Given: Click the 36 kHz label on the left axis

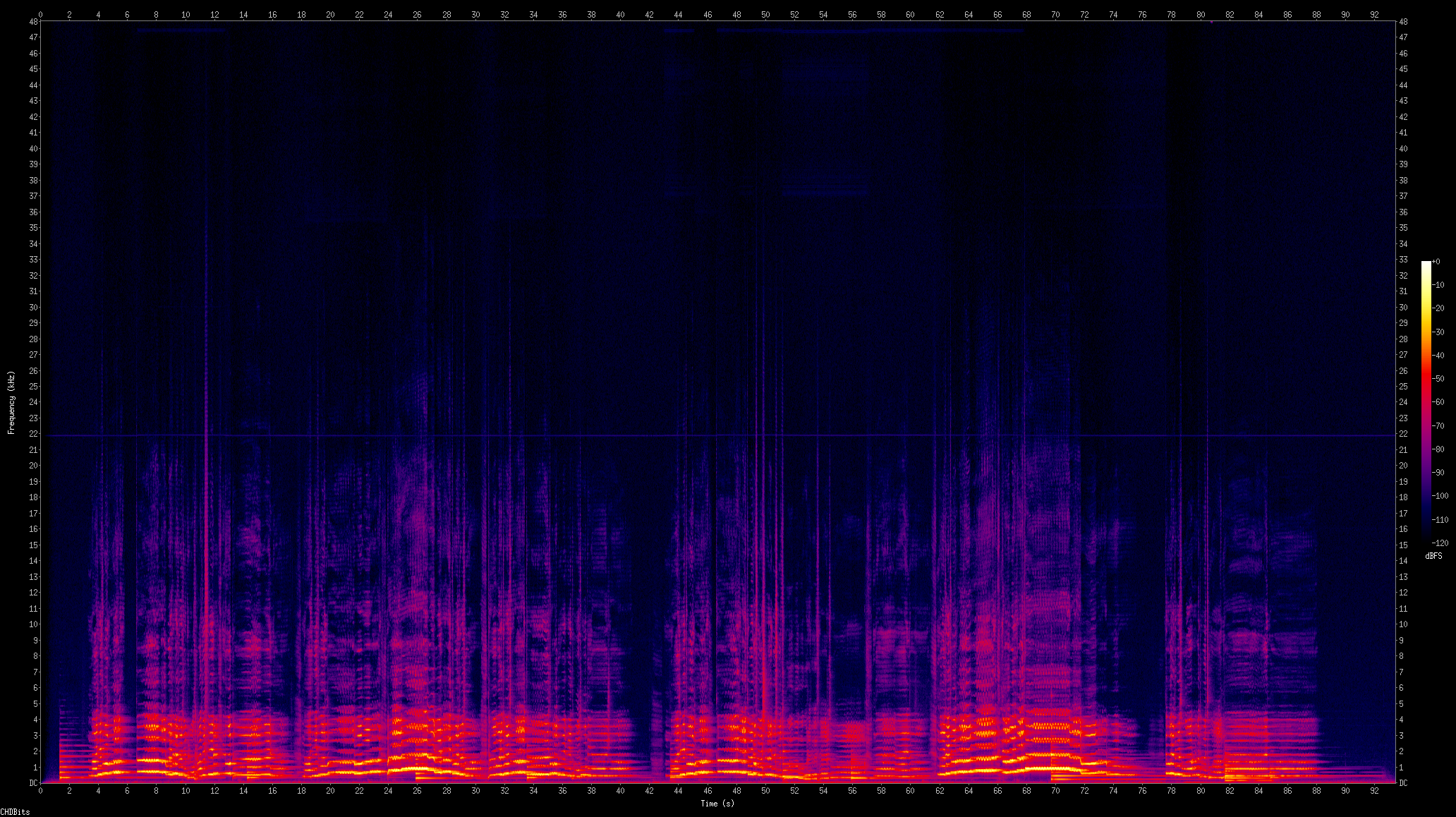Looking at the screenshot, I should pos(34,212).
